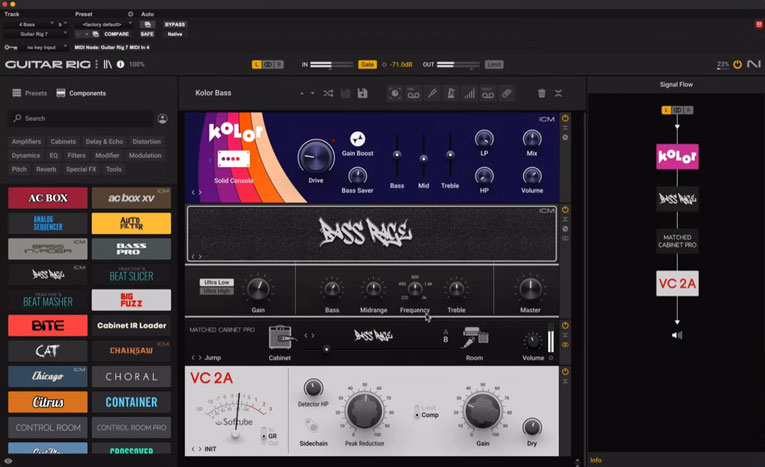Toggle the browser library icon beside Guitar Rig logo
Viewport: 765px width, 467px height.
[x=107, y=64]
